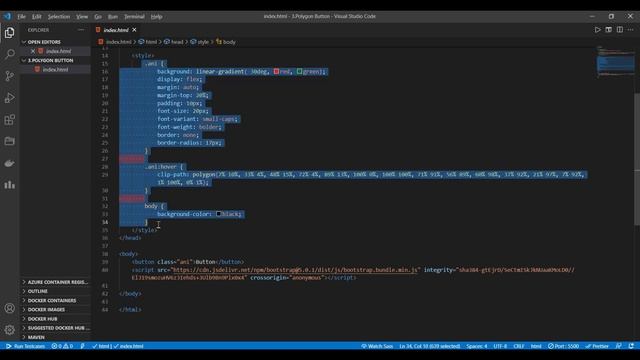Click the code minimap preview
Image resolution: width=640 pixels, height=360 pixels.
pos(615,62)
